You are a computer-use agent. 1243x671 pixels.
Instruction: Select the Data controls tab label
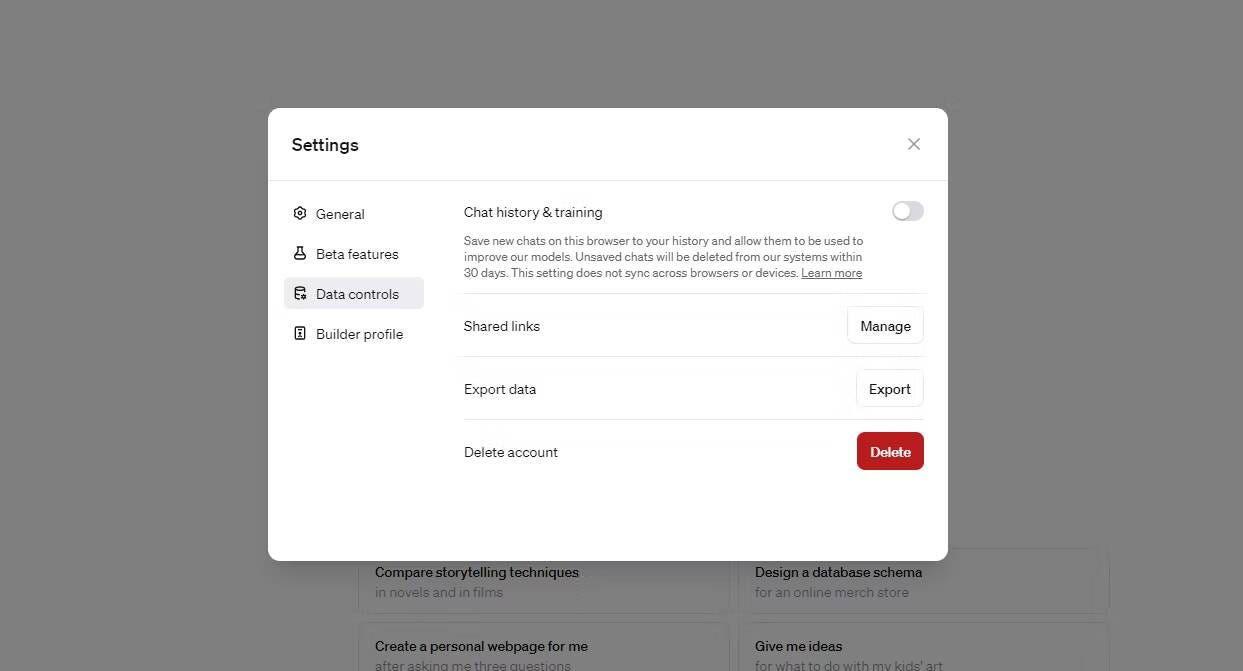click(357, 294)
